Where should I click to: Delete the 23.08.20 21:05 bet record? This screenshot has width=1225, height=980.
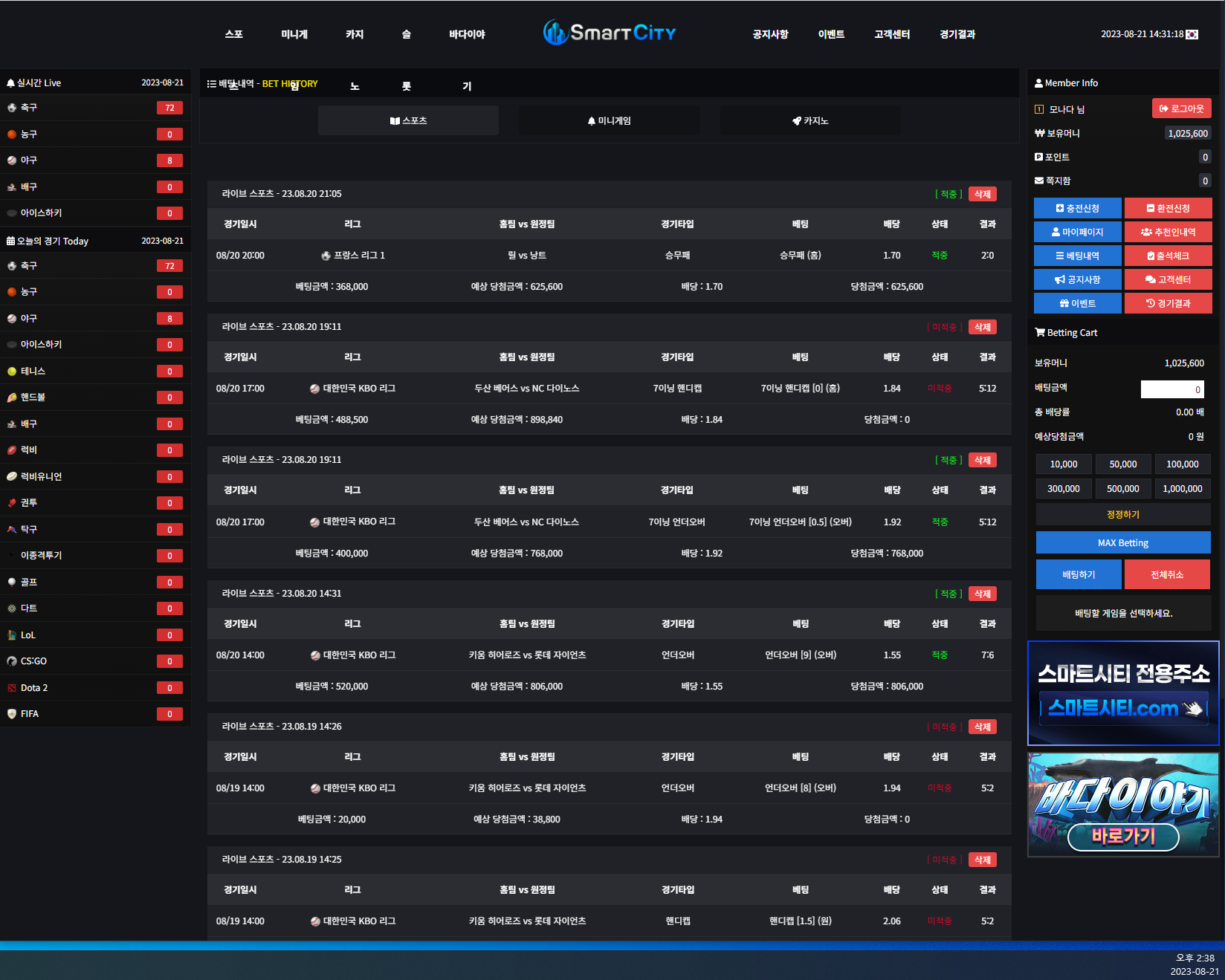tap(983, 194)
